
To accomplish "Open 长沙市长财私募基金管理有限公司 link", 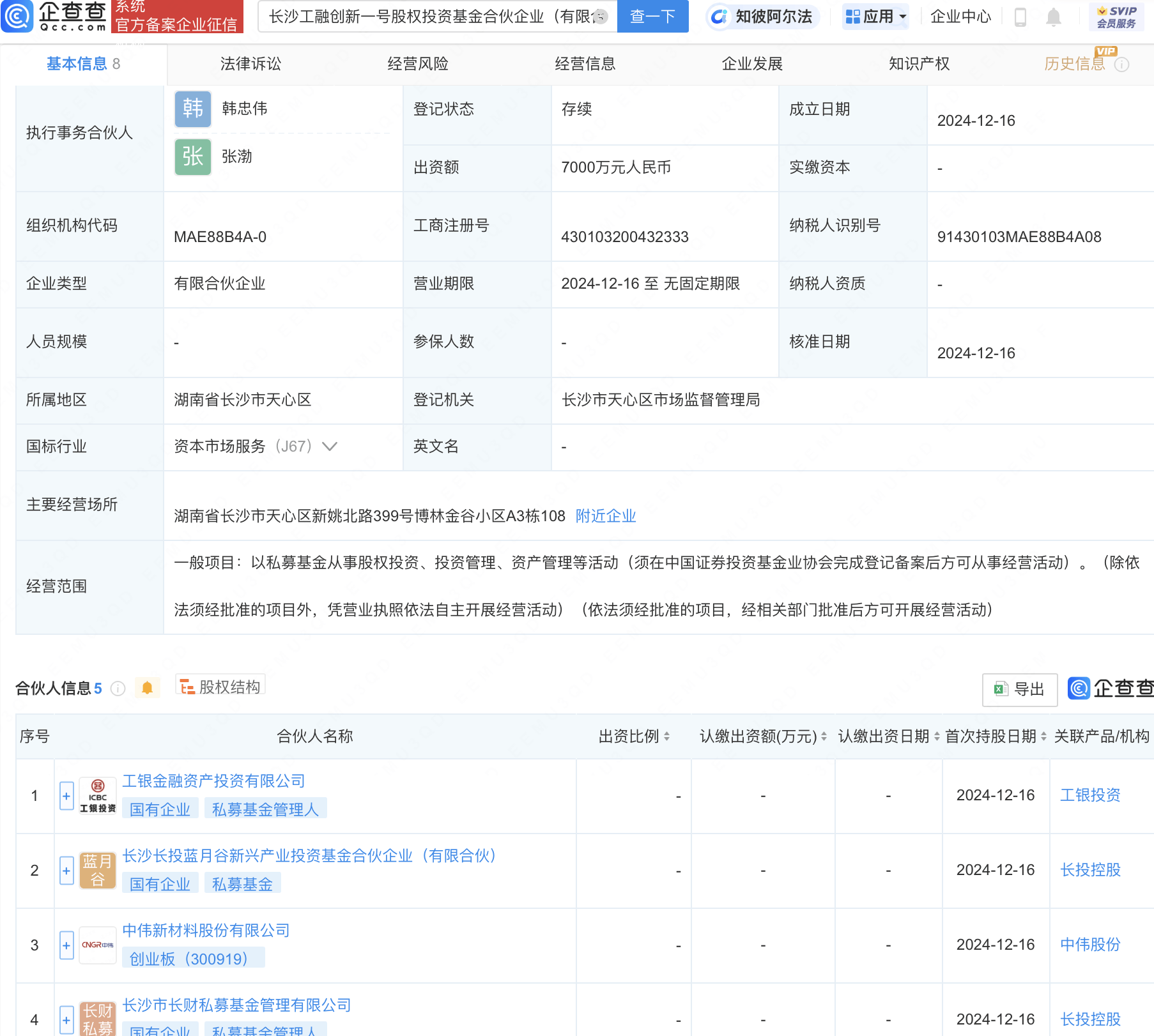I will (x=236, y=1005).
